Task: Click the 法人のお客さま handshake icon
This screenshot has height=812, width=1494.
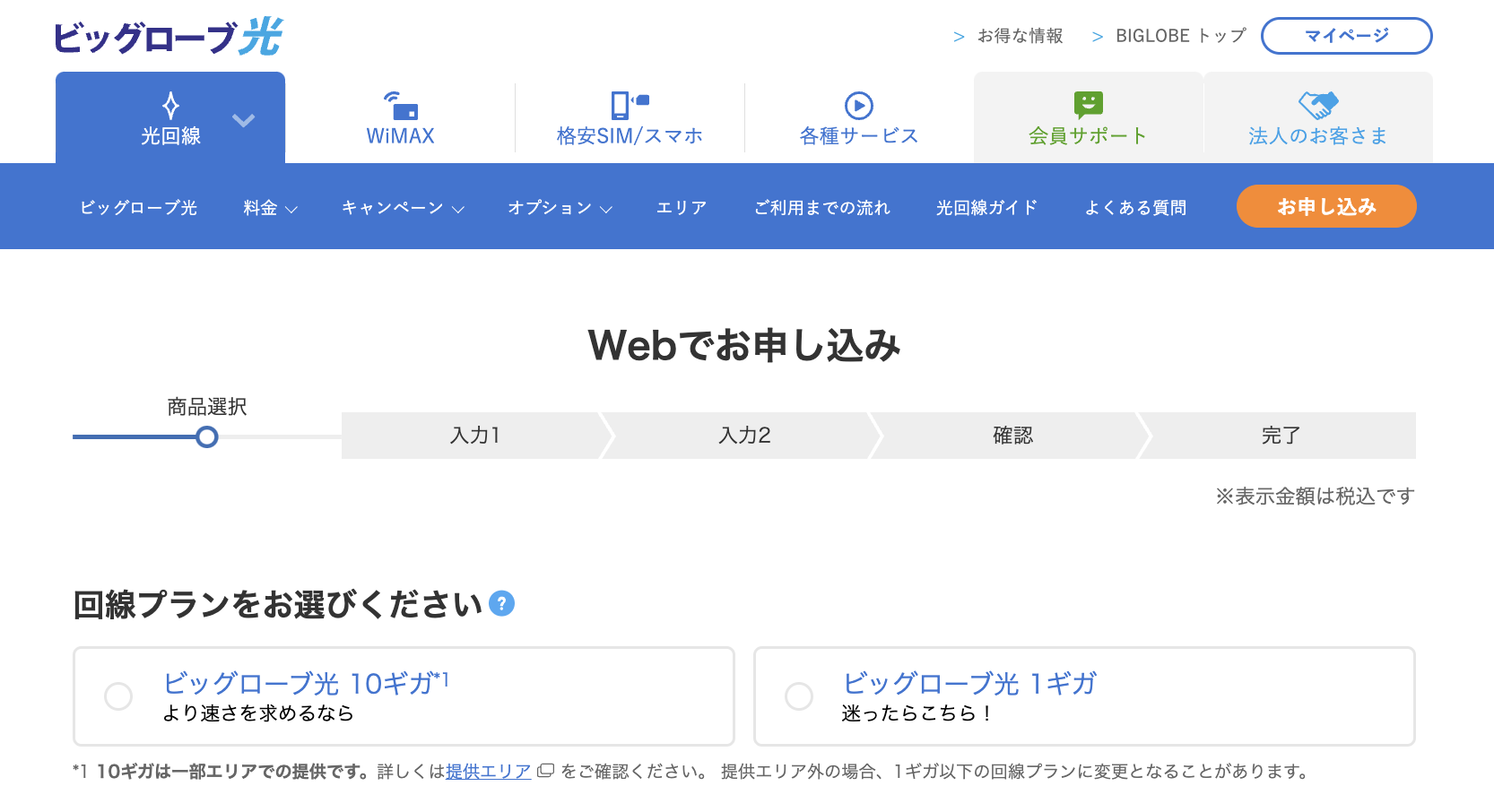Action: (1318, 105)
